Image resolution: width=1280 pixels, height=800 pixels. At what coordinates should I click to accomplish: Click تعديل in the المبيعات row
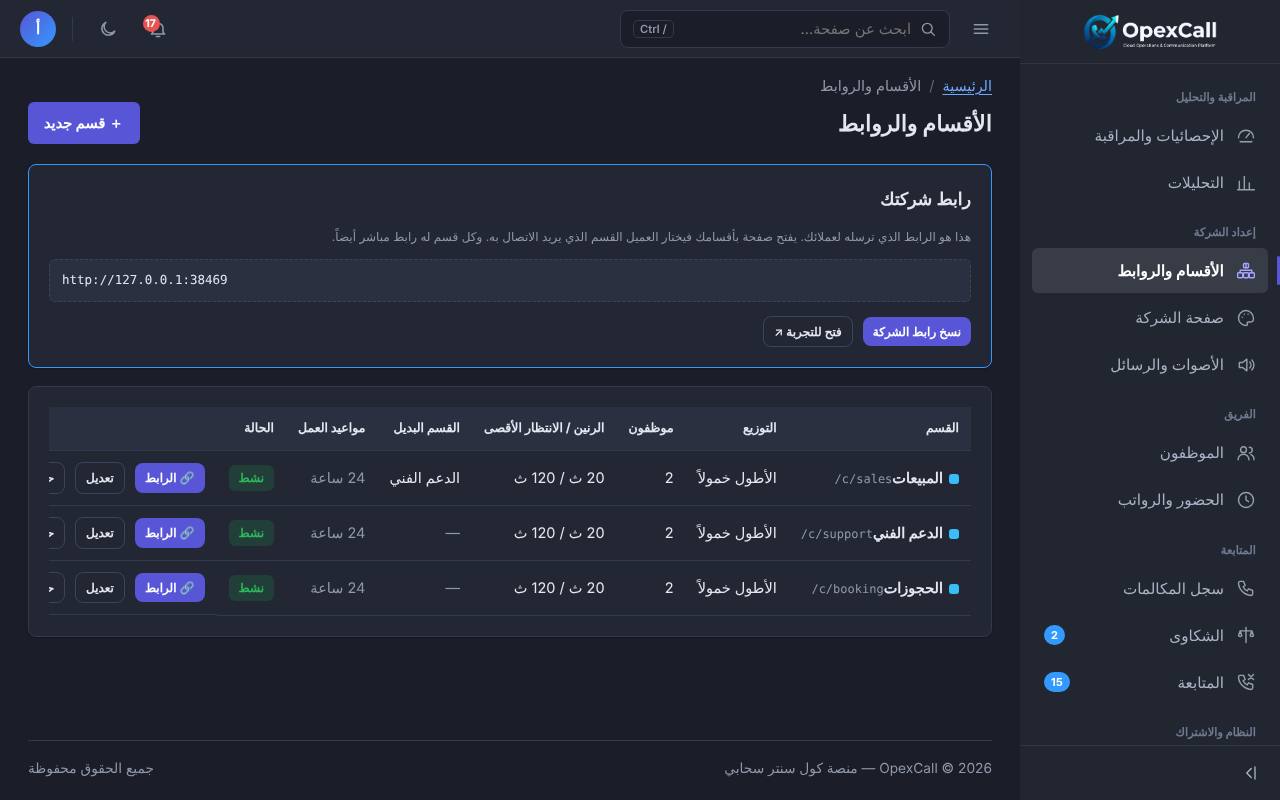(100, 478)
